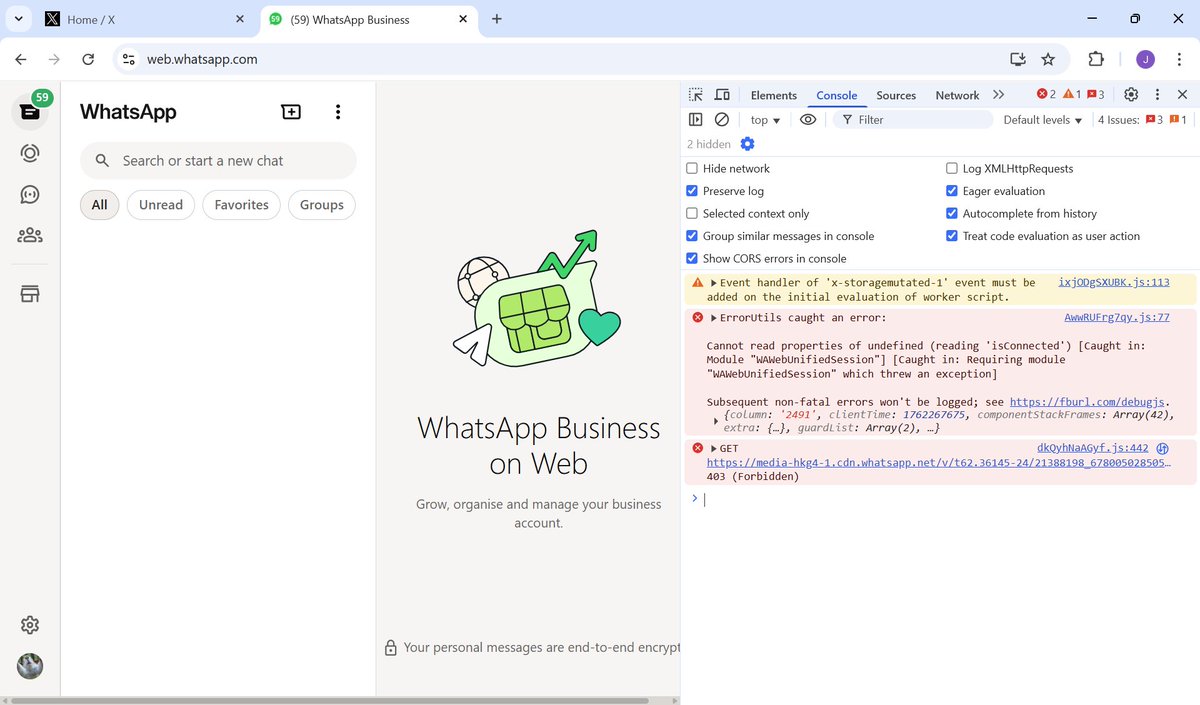The height and width of the screenshot is (705, 1200).
Task: Open source link AwwRUFrg7qy.js:77
Action: (1117, 318)
